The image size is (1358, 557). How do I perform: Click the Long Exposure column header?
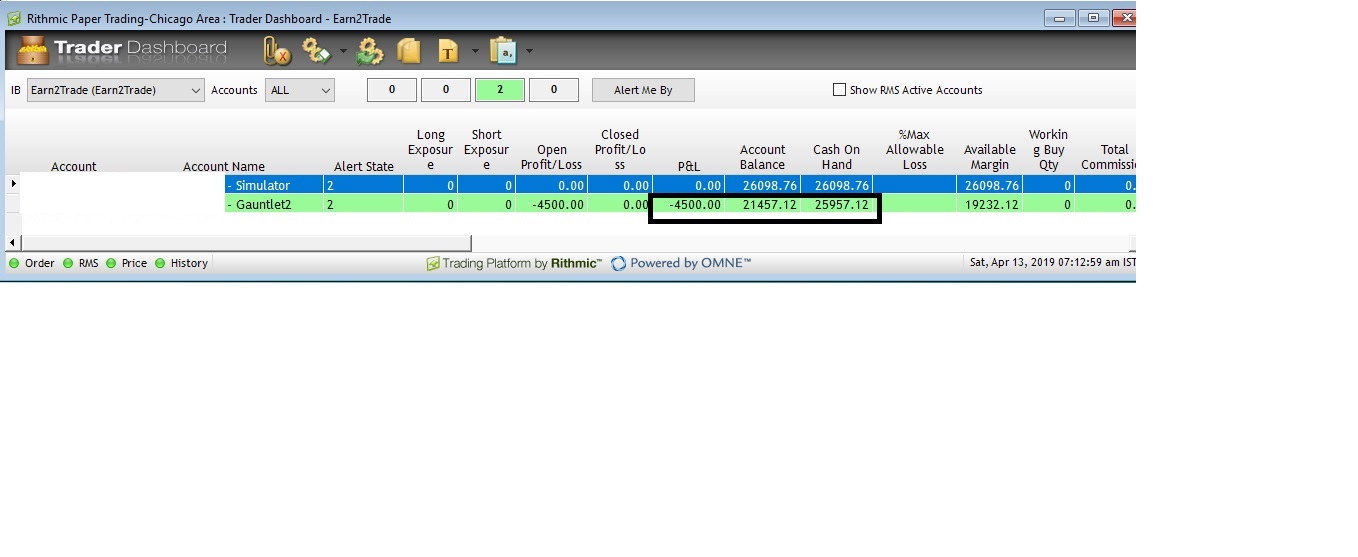click(x=431, y=150)
